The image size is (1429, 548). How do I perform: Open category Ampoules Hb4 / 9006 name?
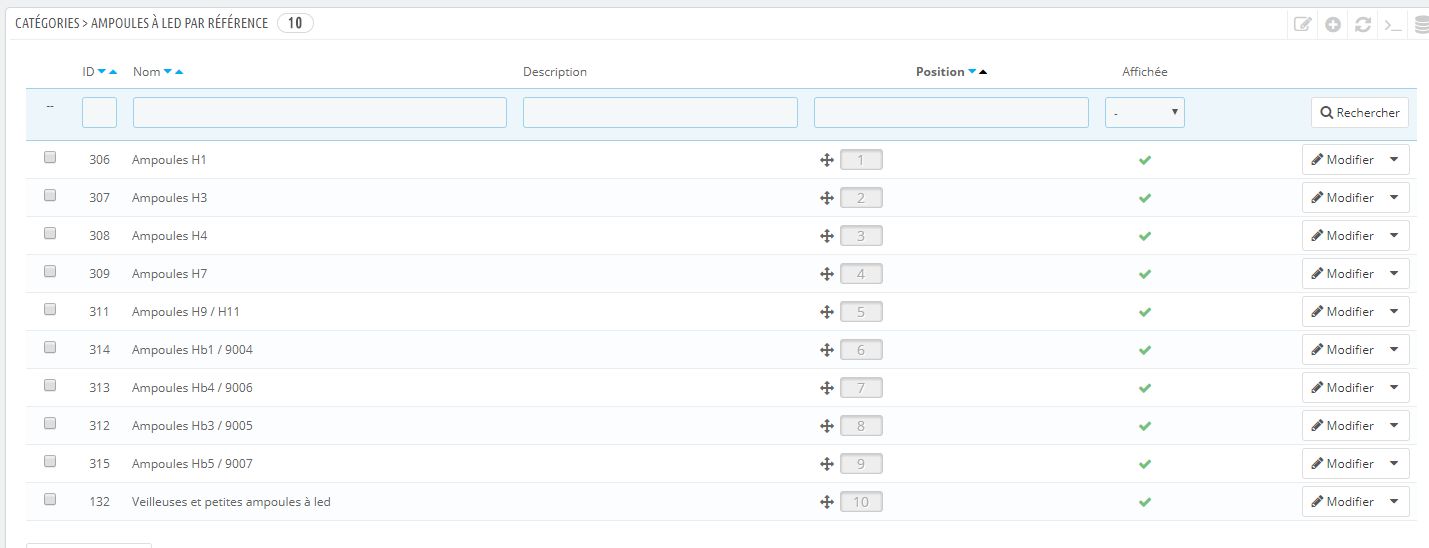192,388
